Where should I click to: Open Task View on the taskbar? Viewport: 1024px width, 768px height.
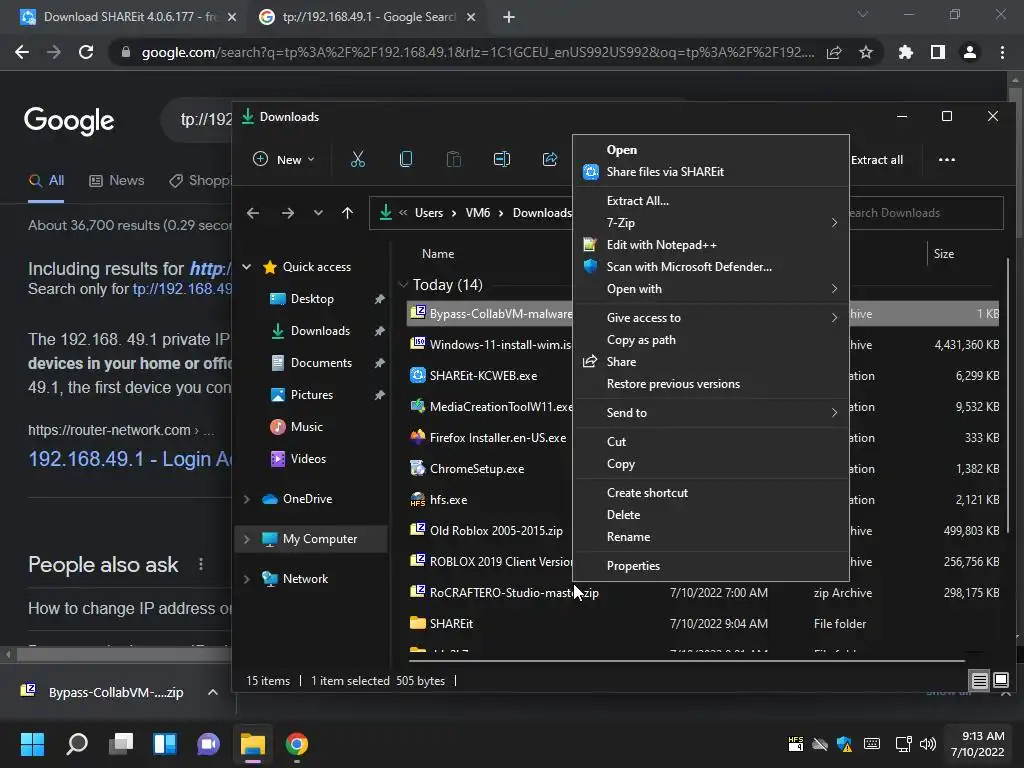121,744
